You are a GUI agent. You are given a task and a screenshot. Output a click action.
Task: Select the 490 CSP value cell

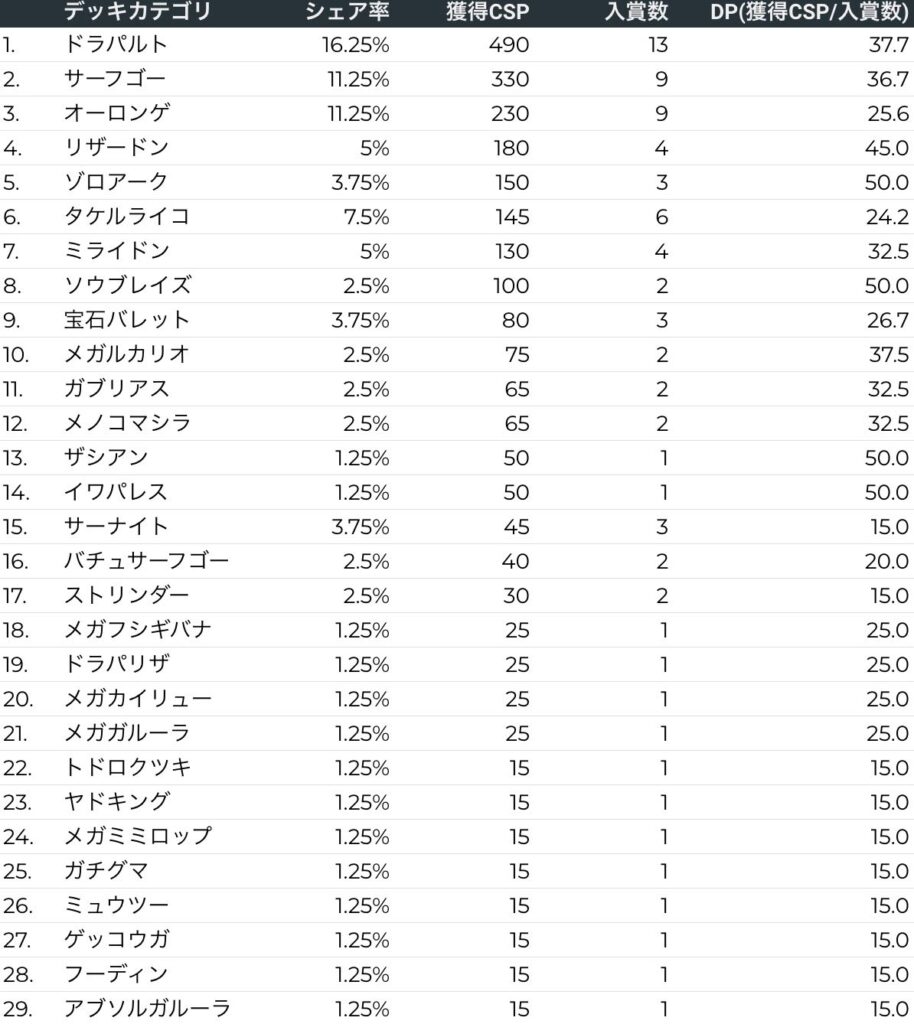point(509,45)
